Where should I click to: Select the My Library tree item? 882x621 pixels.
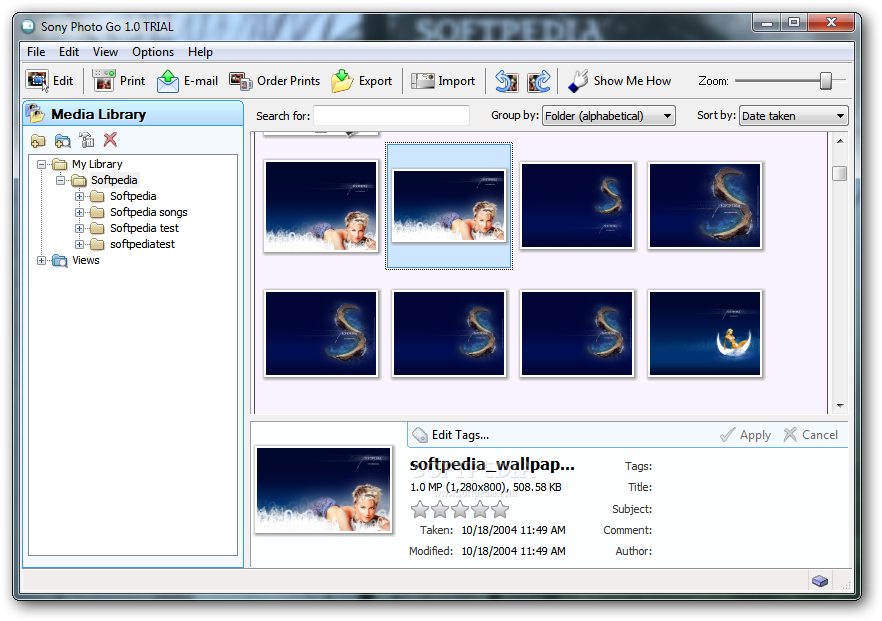(97, 164)
